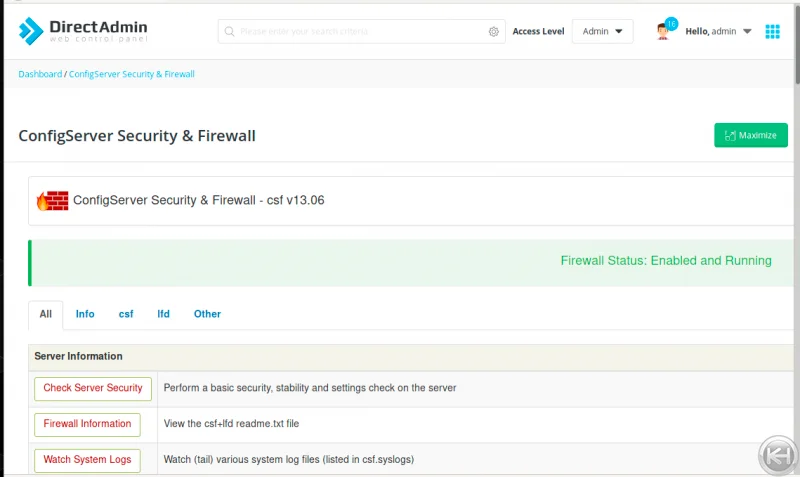This screenshot has height=477, width=800.
Task: Click the search magnifier icon
Action: (230, 32)
